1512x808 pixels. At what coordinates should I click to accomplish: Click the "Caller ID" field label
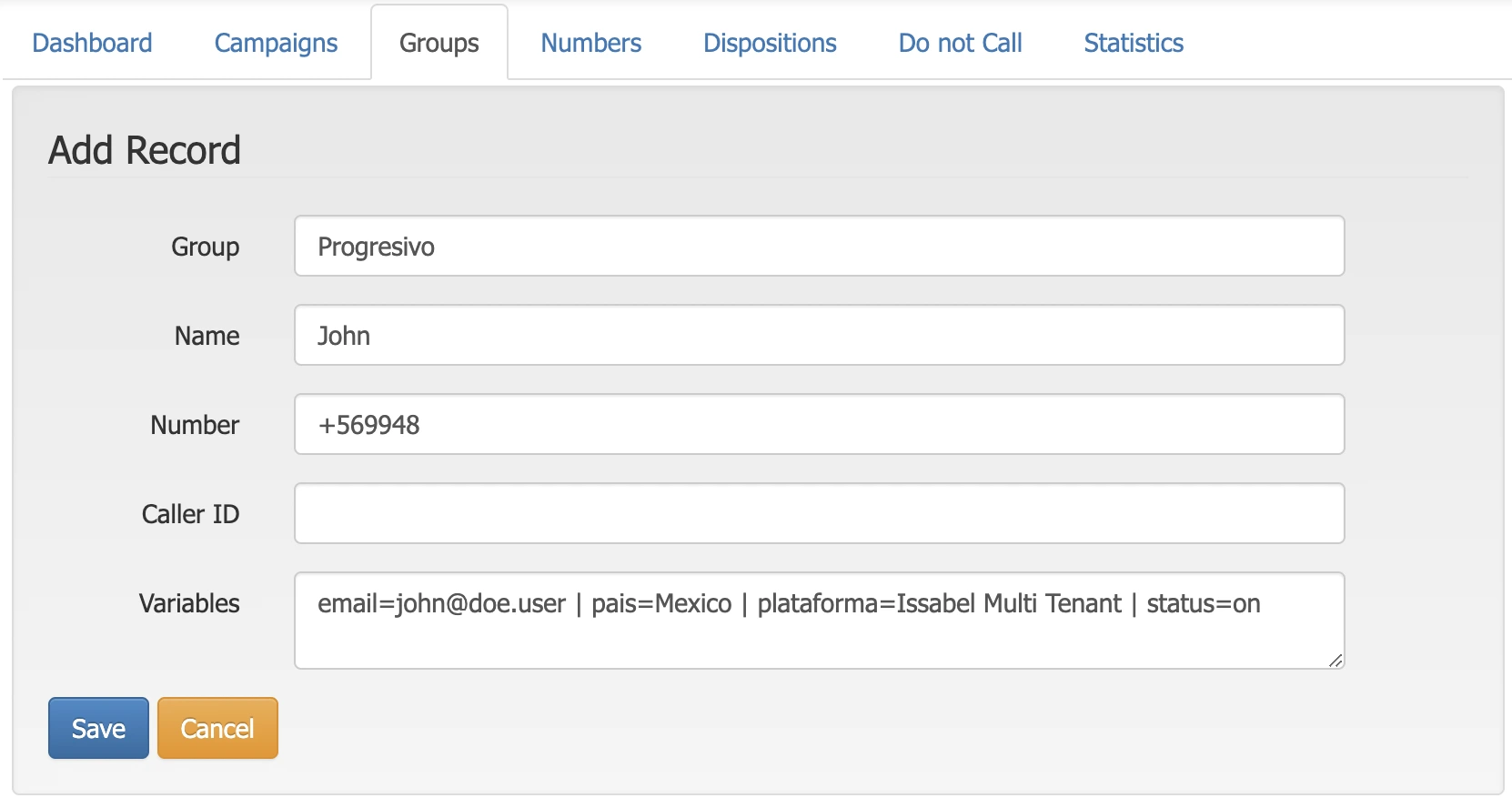[x=190, y=514]
